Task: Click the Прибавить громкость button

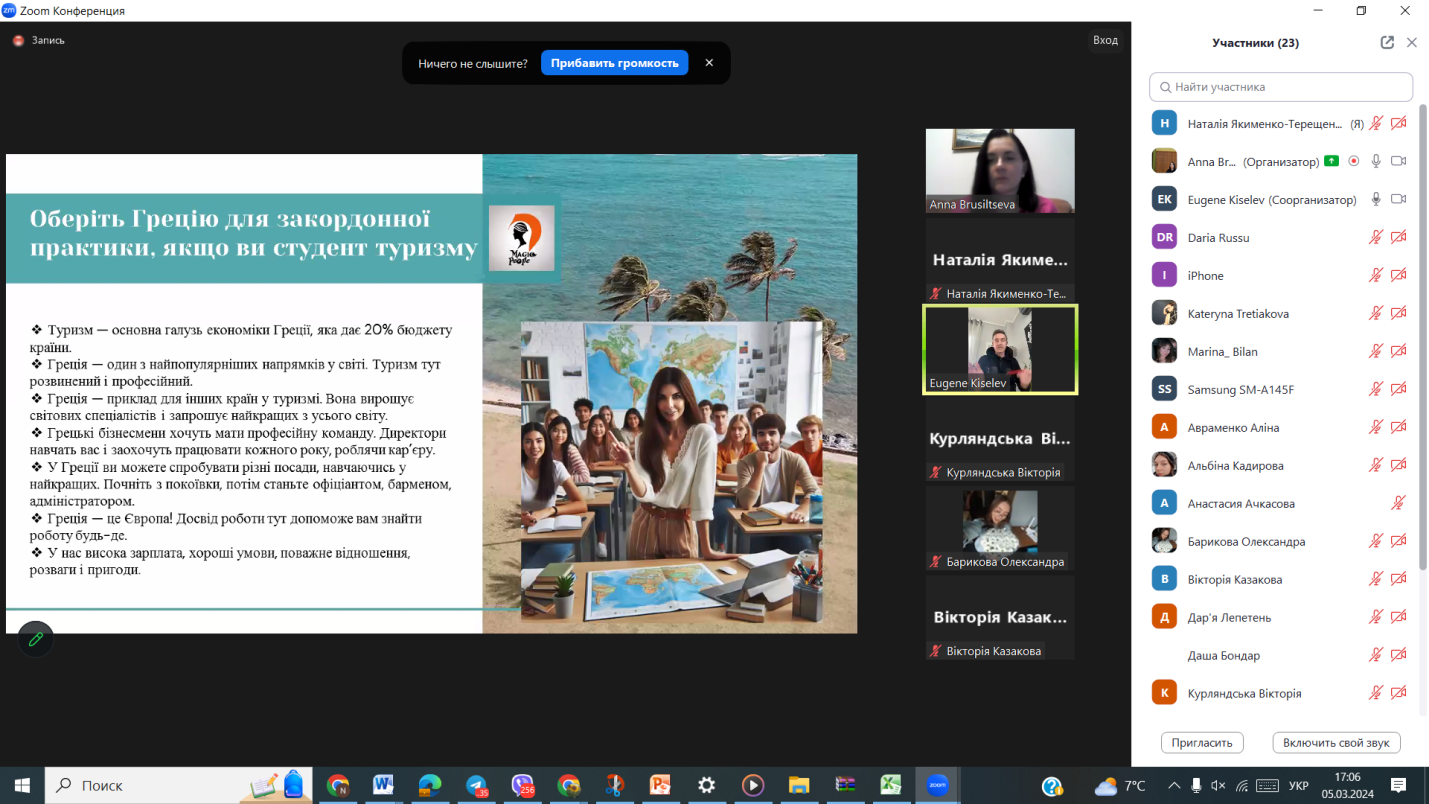Action: click(614, 63)
